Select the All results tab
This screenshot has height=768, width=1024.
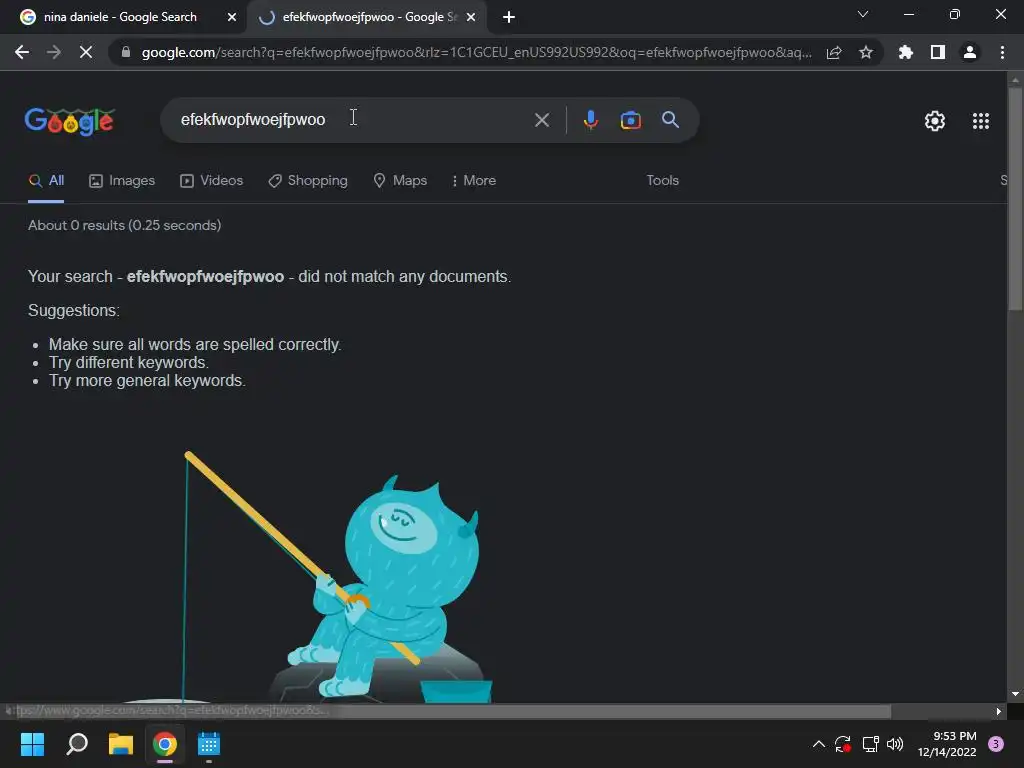click(46, 180)
